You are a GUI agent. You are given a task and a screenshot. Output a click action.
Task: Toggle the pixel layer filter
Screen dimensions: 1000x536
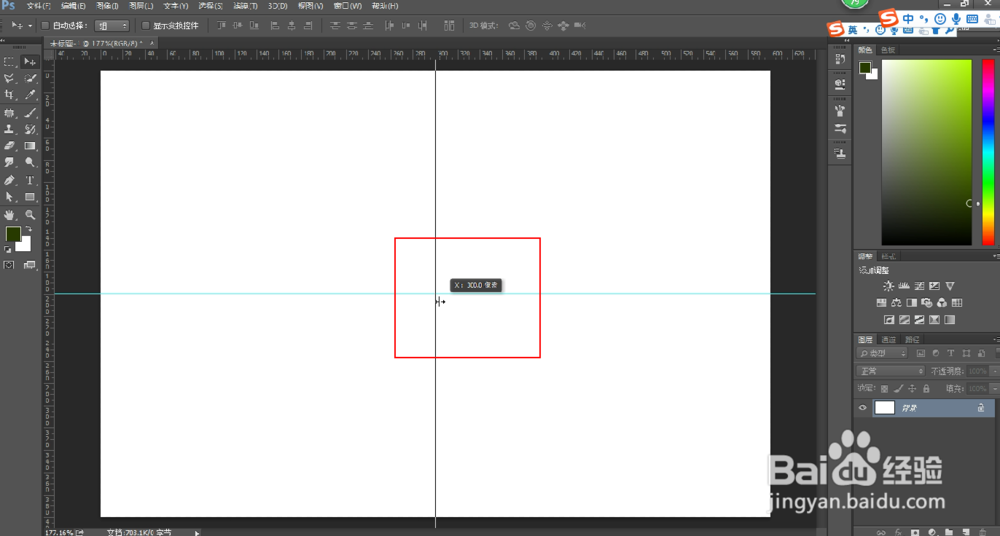(x=920, y=353)
